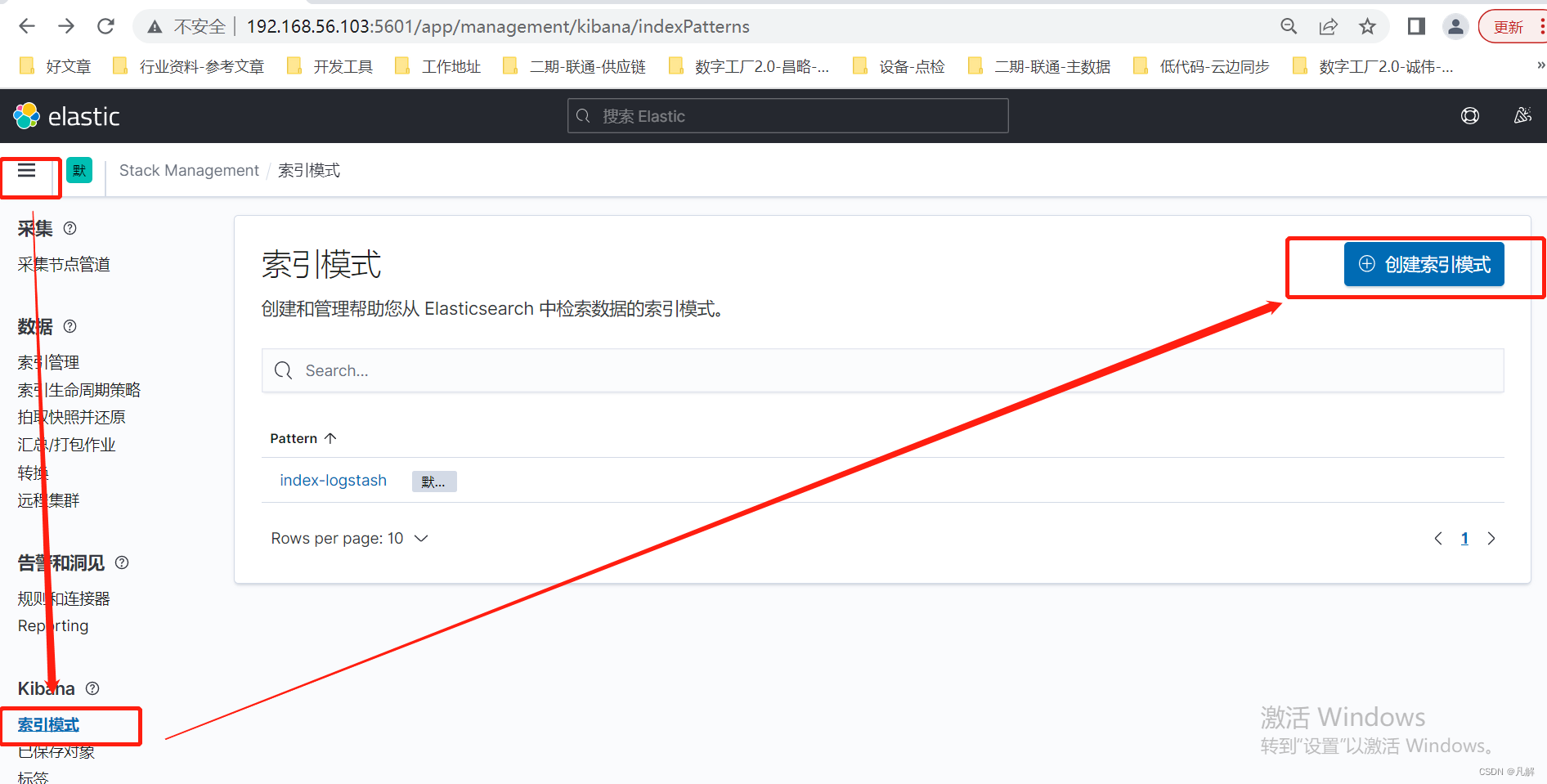Viewport: 1547px width, 784px height.
Task: Click the 索引模式 breadcrumb
Action: (x=309, y=170)
